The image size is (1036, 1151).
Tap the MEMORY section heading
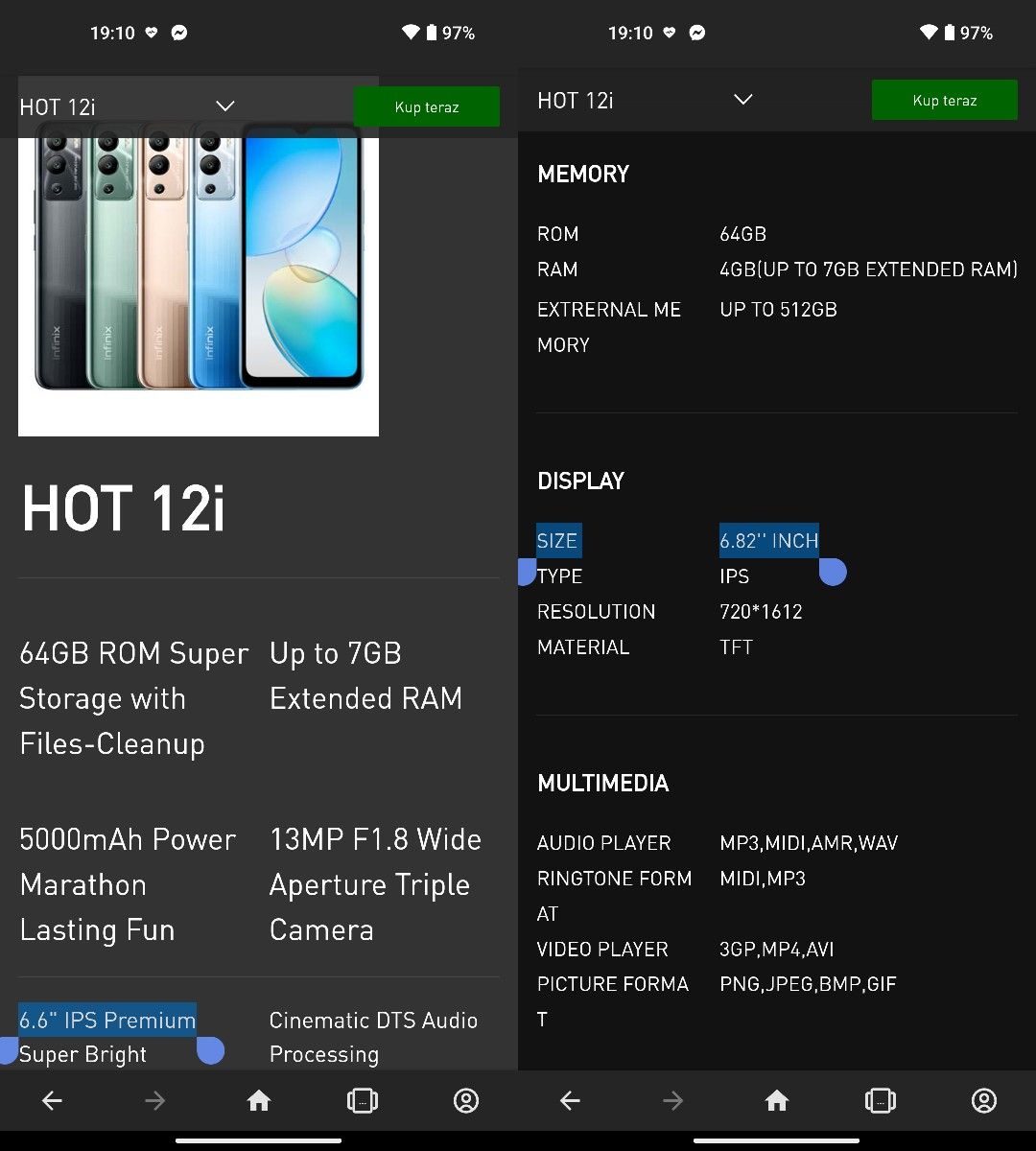(583, 174)
